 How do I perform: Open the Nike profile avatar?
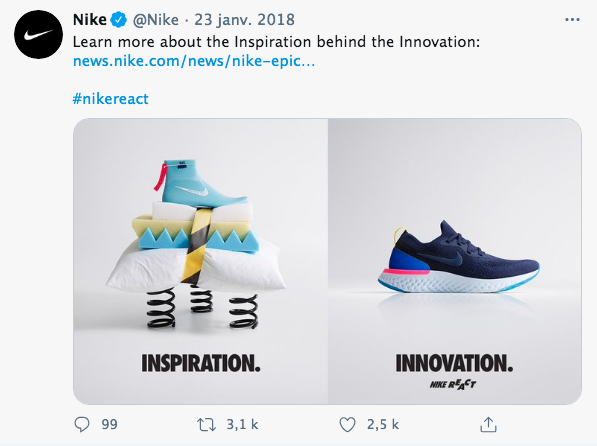[x=38, y=35]
